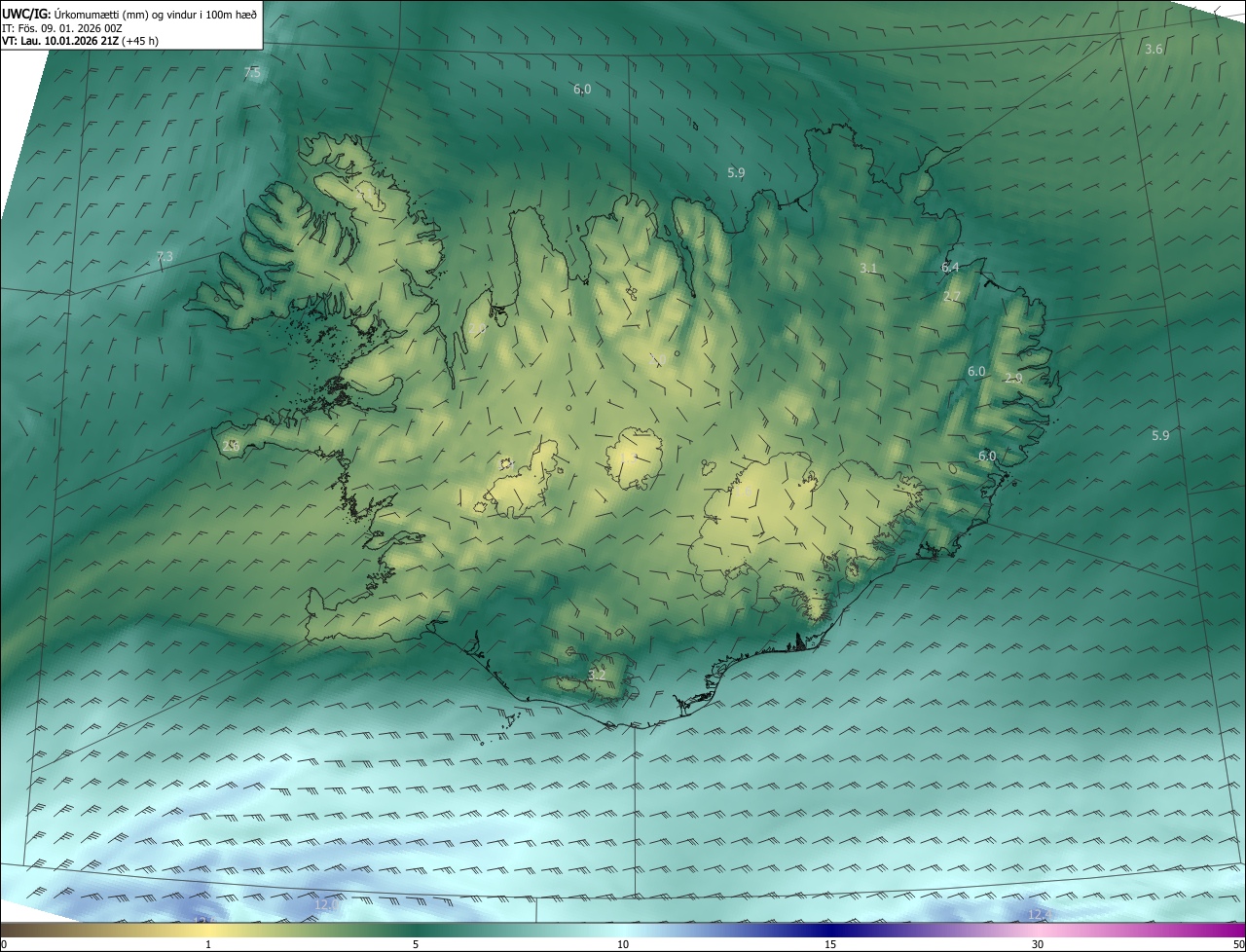Click the 7.5 precipitation value label

click(252, 73)
